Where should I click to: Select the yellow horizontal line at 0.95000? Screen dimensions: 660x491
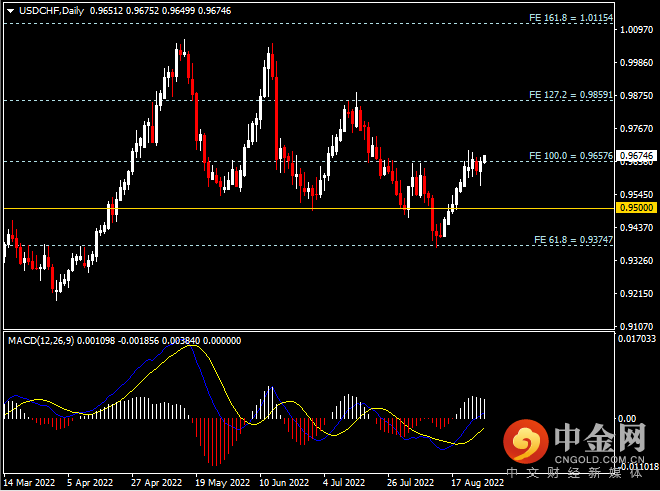click(309, 208)
